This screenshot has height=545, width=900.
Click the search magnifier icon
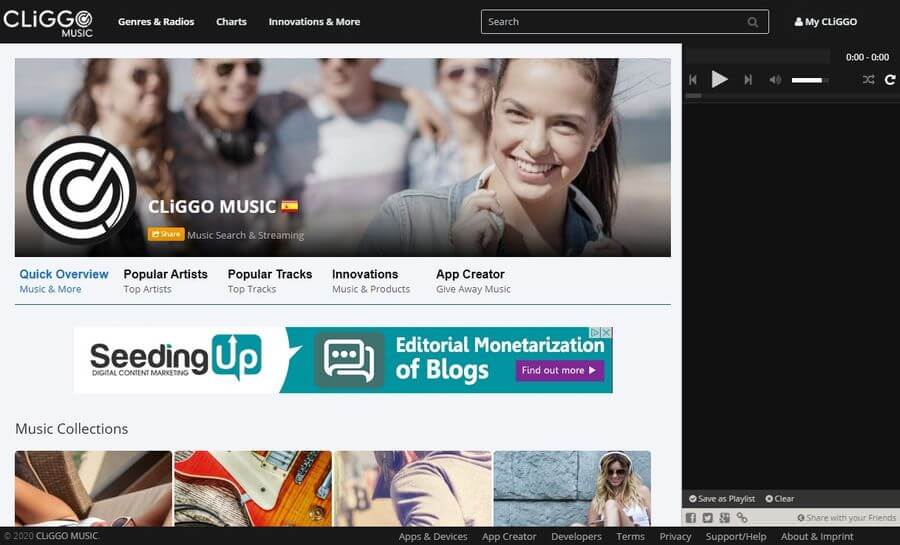point(753,22)
